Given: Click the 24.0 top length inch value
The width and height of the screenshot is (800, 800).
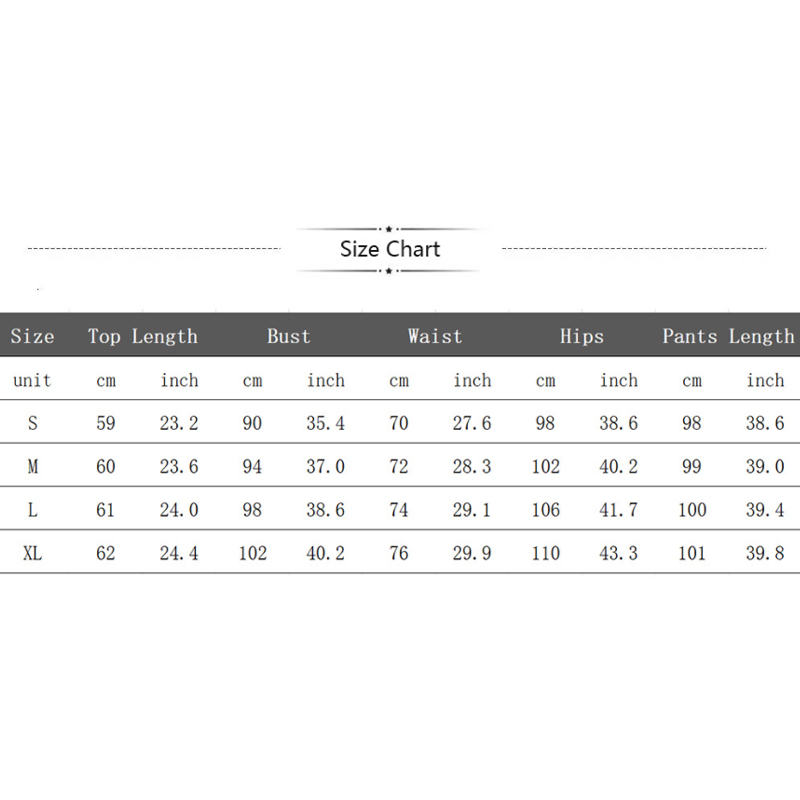Looking at the screenshot, I should (x=179, y=510).
